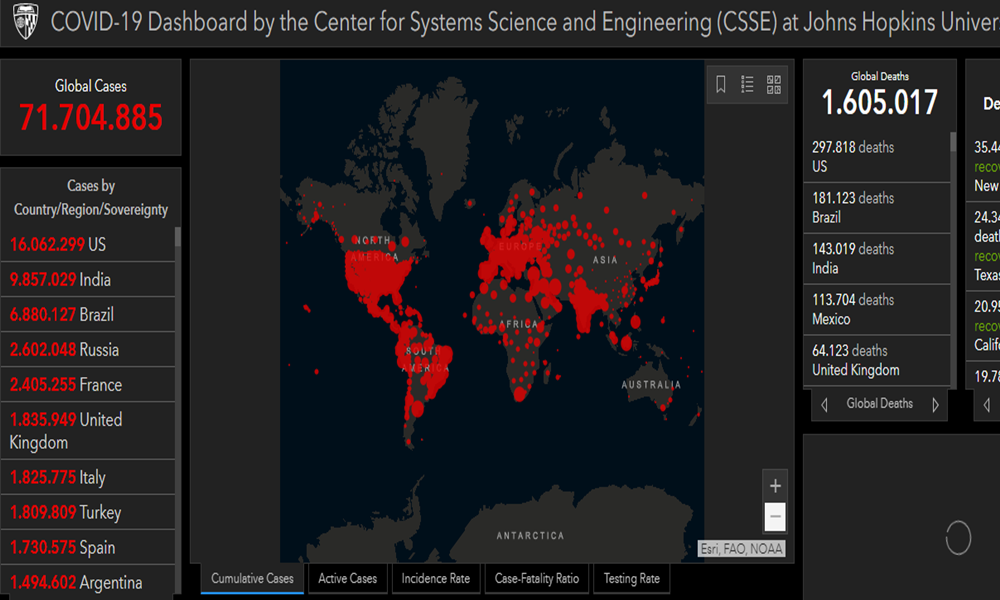
Task: Go to next panel after Global Deaths
Action: click(x=935, y=404)
